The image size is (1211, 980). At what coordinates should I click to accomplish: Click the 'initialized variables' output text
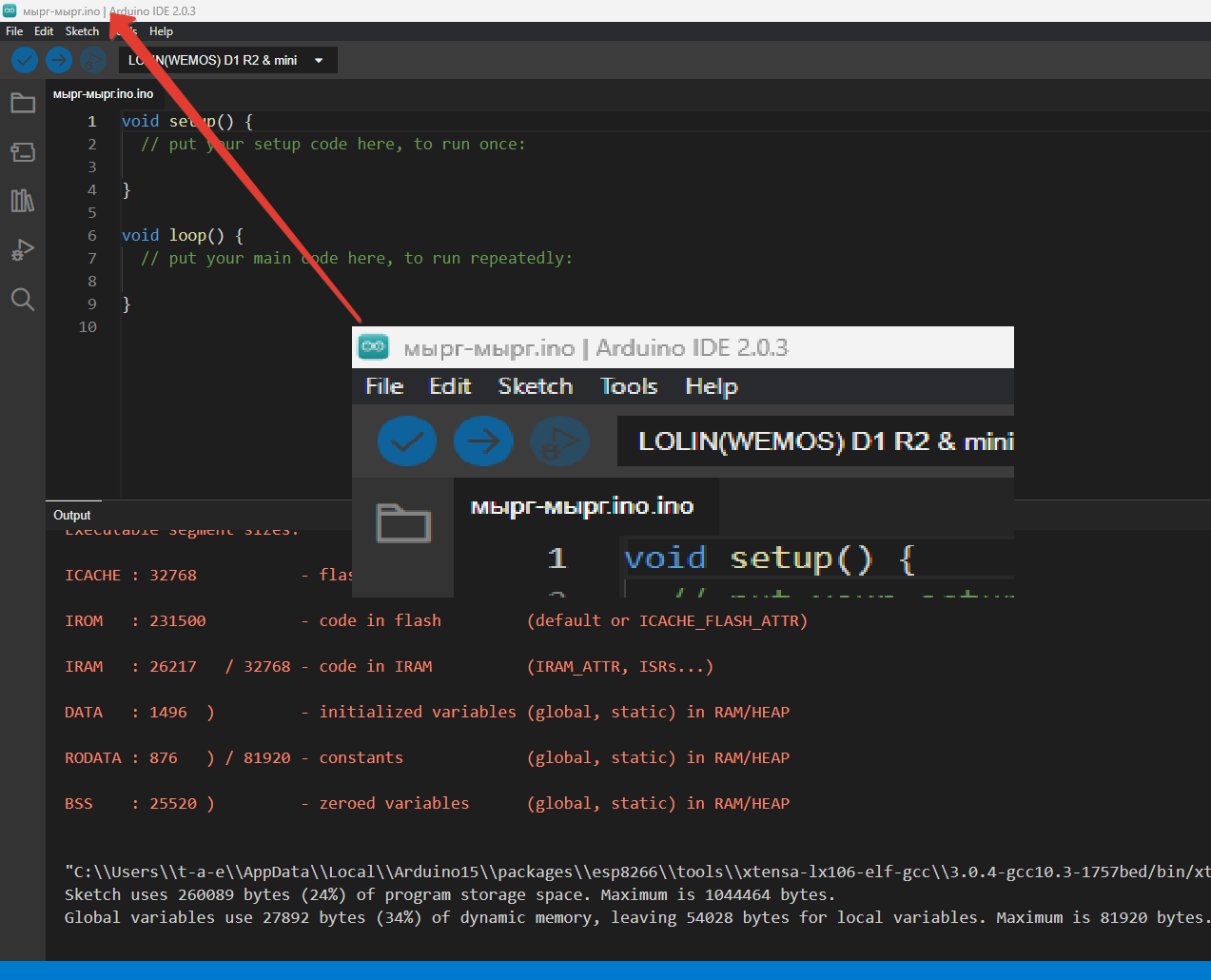[x=418, y=712]
